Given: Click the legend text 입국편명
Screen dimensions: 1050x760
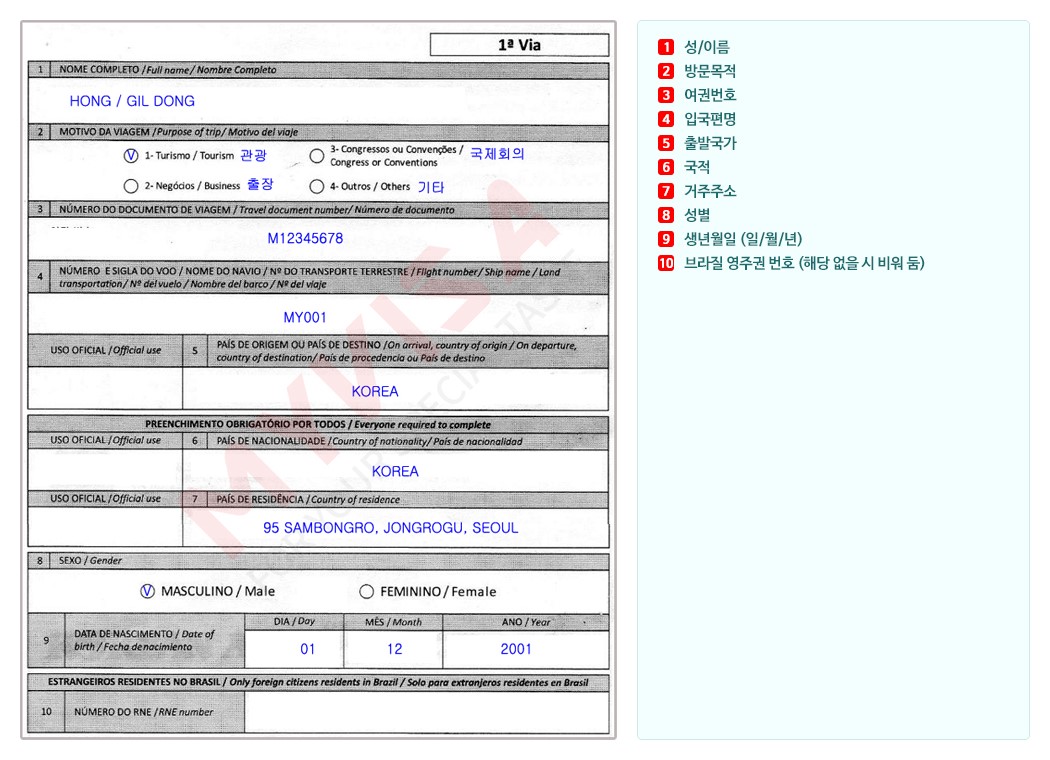Looking at the screenshot, I should click(710, 119).
